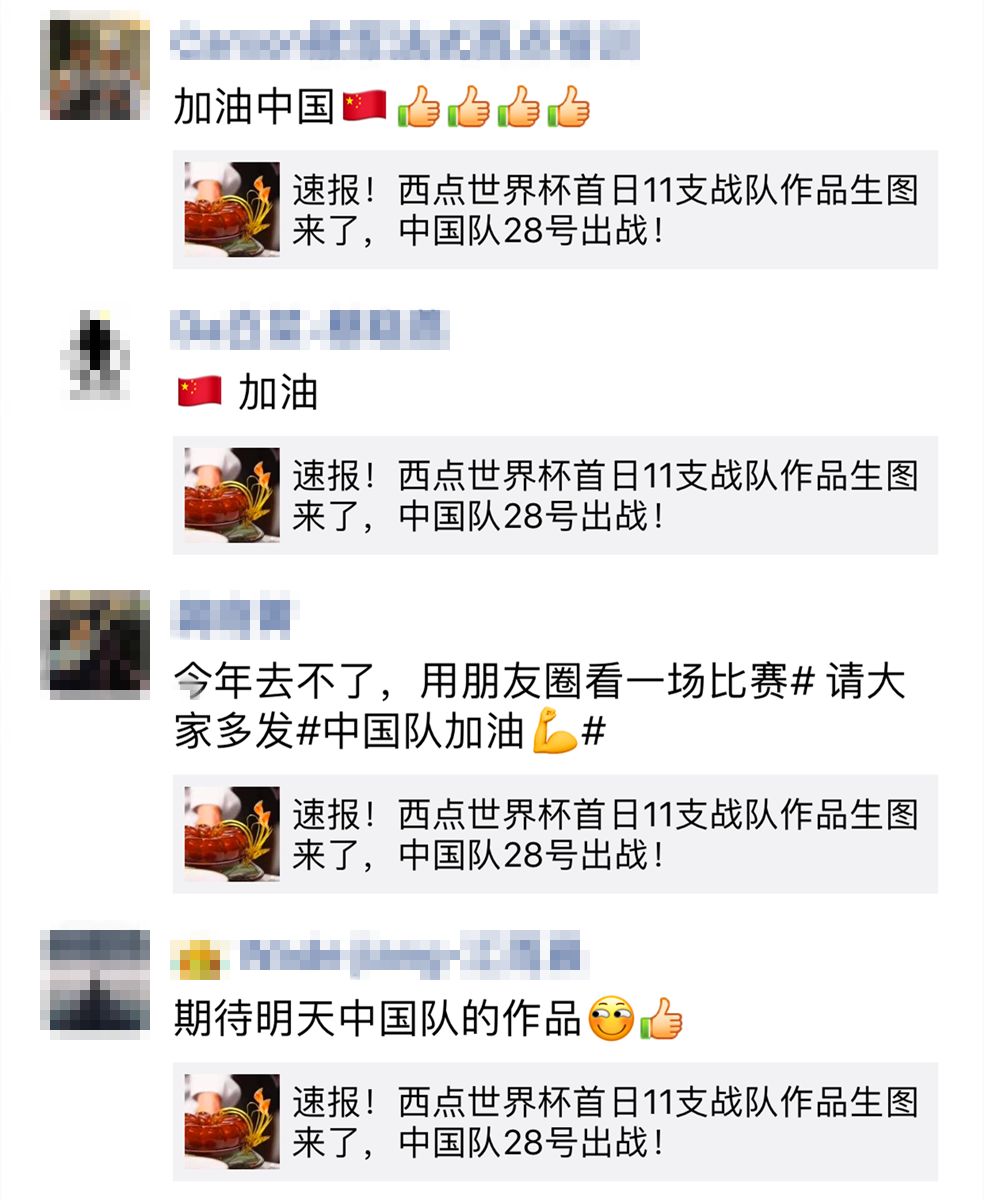Image resolution: width=984 pixels, height=1200 pixels.
Task: Click China flag emoji after 加油中国
Action: [x=365, y=105]
